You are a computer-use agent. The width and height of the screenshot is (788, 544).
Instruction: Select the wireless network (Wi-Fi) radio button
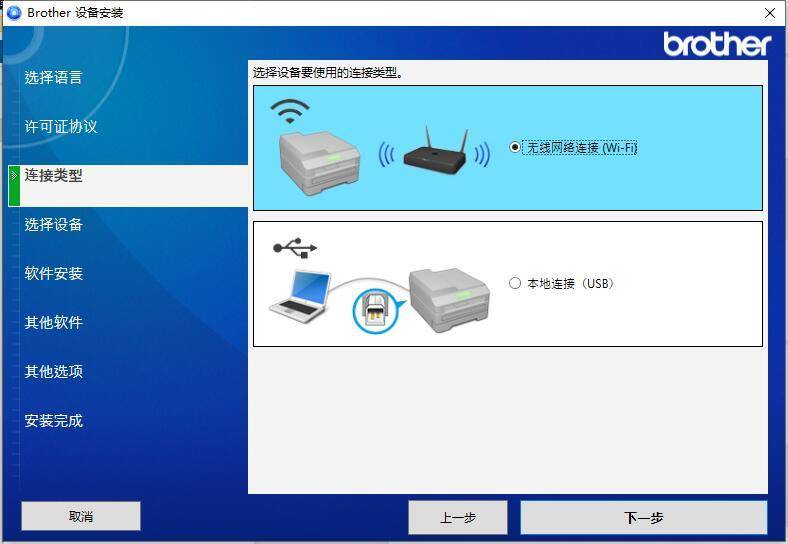pyautogui.click(x=515, y=147)
